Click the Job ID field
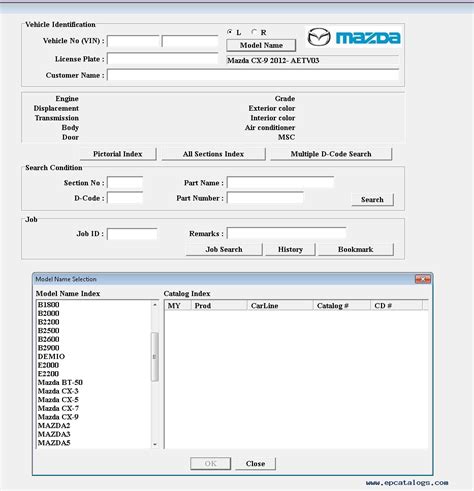This screenshot has width=474, height=491. coord(132,234)
